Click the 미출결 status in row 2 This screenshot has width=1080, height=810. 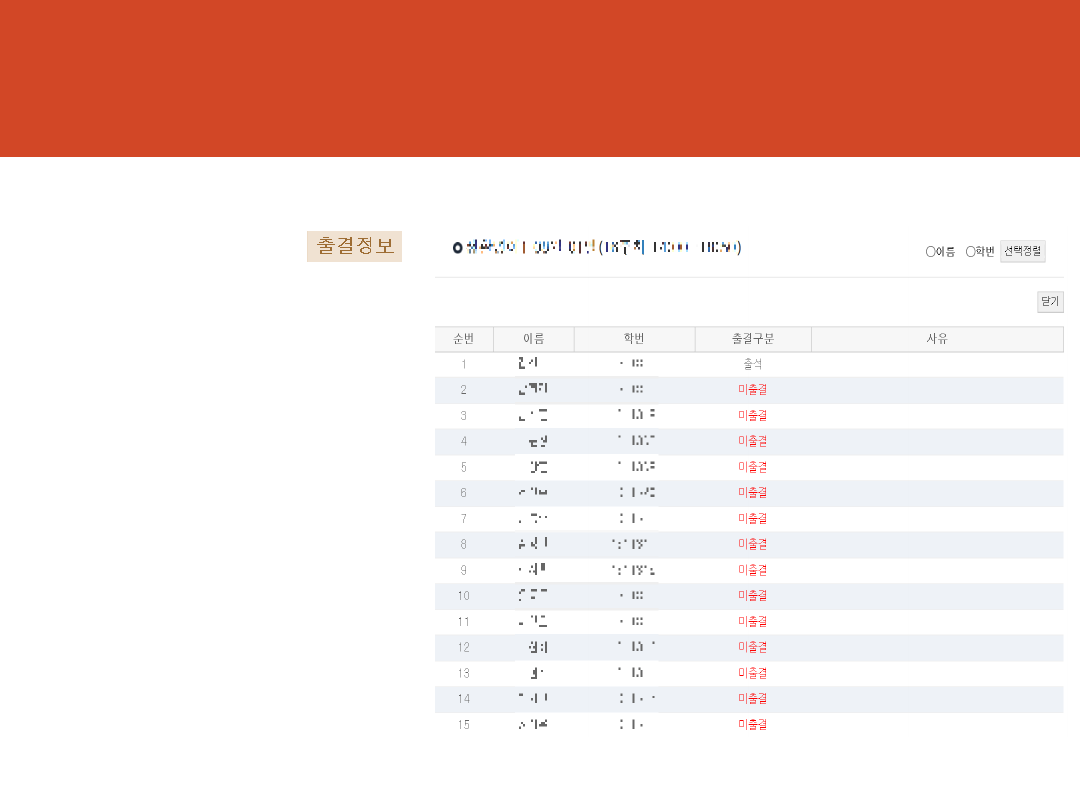point(752,390)
